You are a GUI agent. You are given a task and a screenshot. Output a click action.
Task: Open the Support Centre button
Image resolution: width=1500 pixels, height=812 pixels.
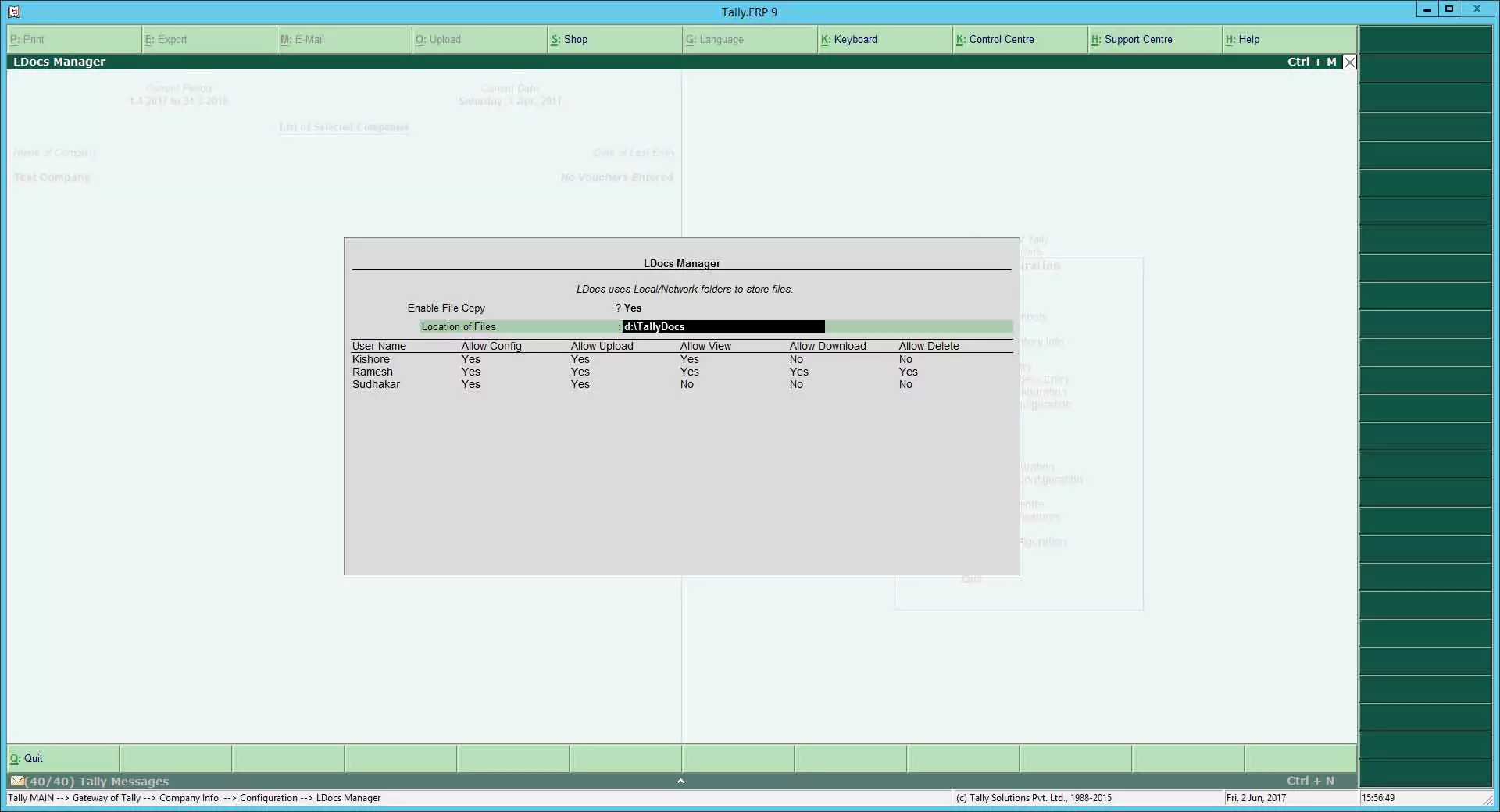pyautogui.click(x=1155, y=40)
